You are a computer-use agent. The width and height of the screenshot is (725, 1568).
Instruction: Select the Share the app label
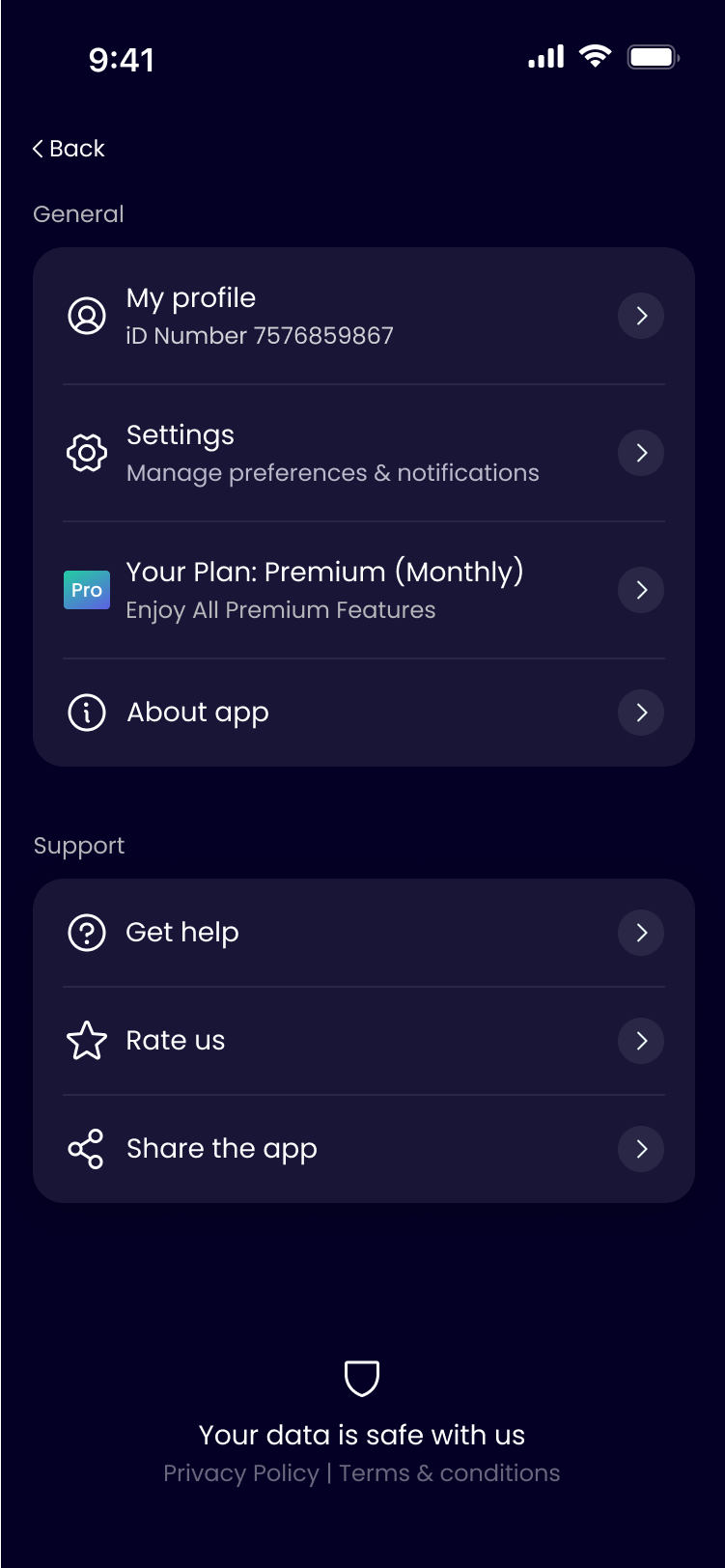[222, 1149]
